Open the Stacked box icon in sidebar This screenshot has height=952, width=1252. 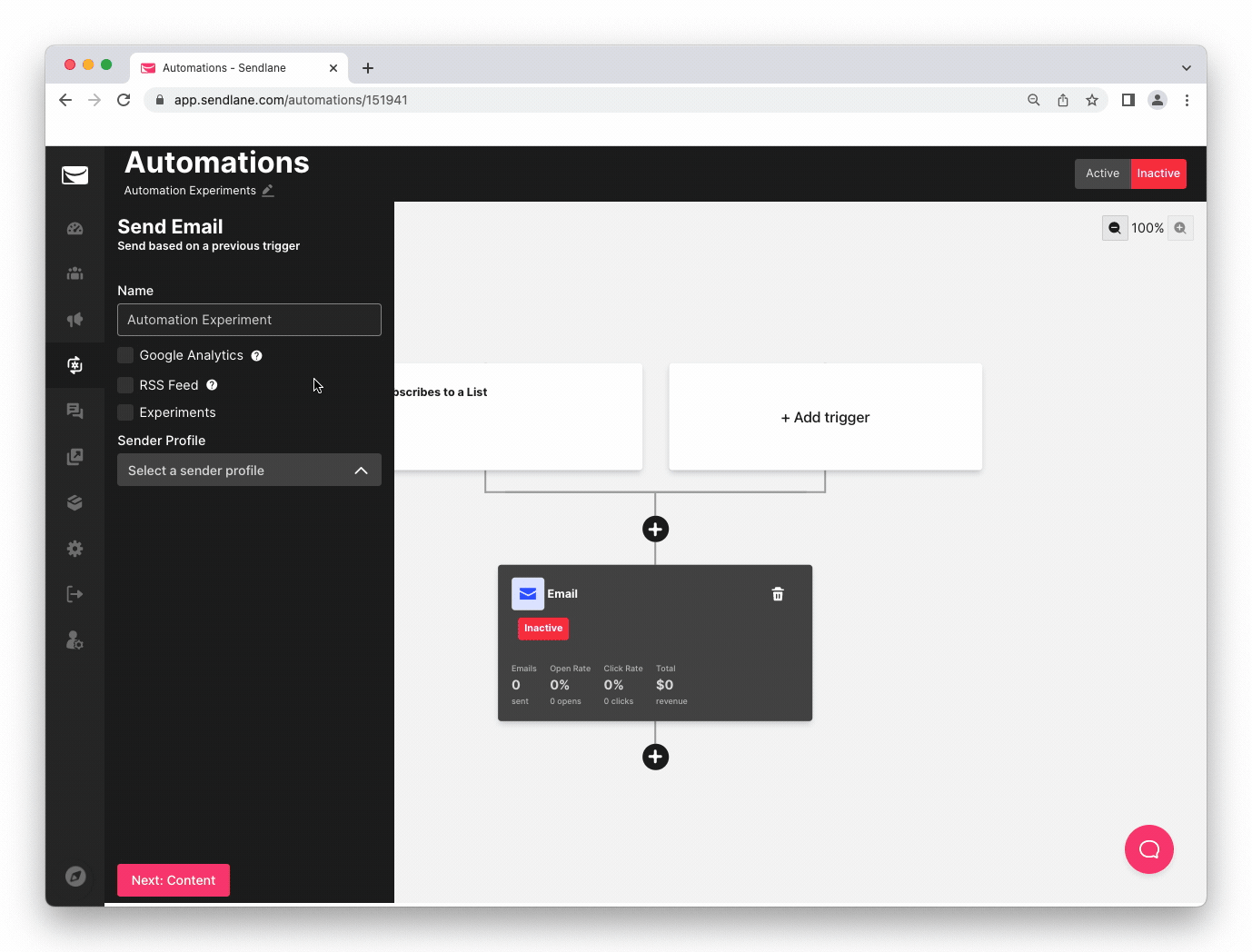click(75, 502)
